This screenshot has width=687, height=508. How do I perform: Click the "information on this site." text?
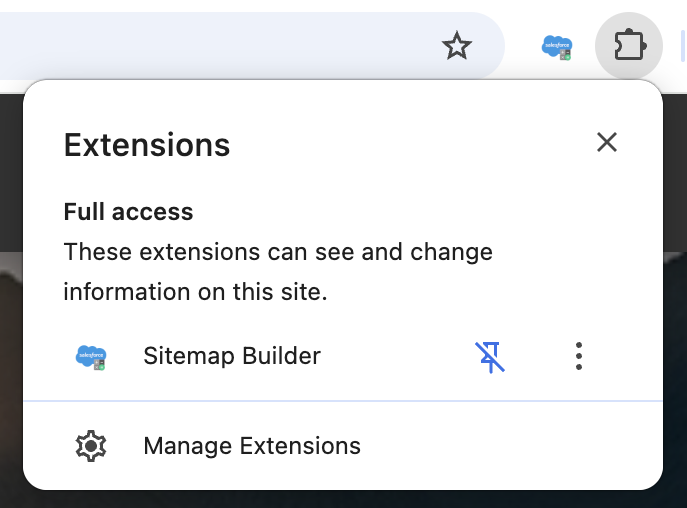[195, 292]
